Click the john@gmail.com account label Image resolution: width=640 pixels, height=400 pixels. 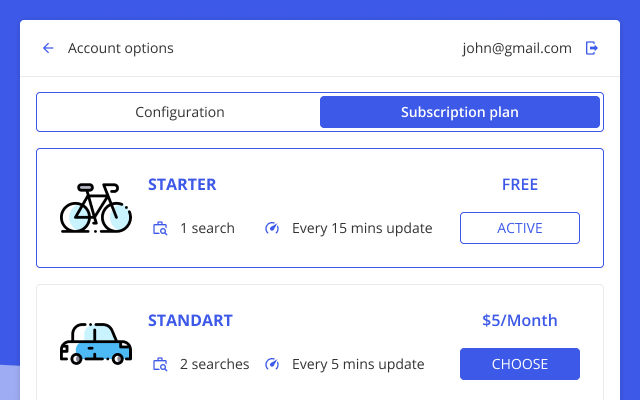pos(517,49)
